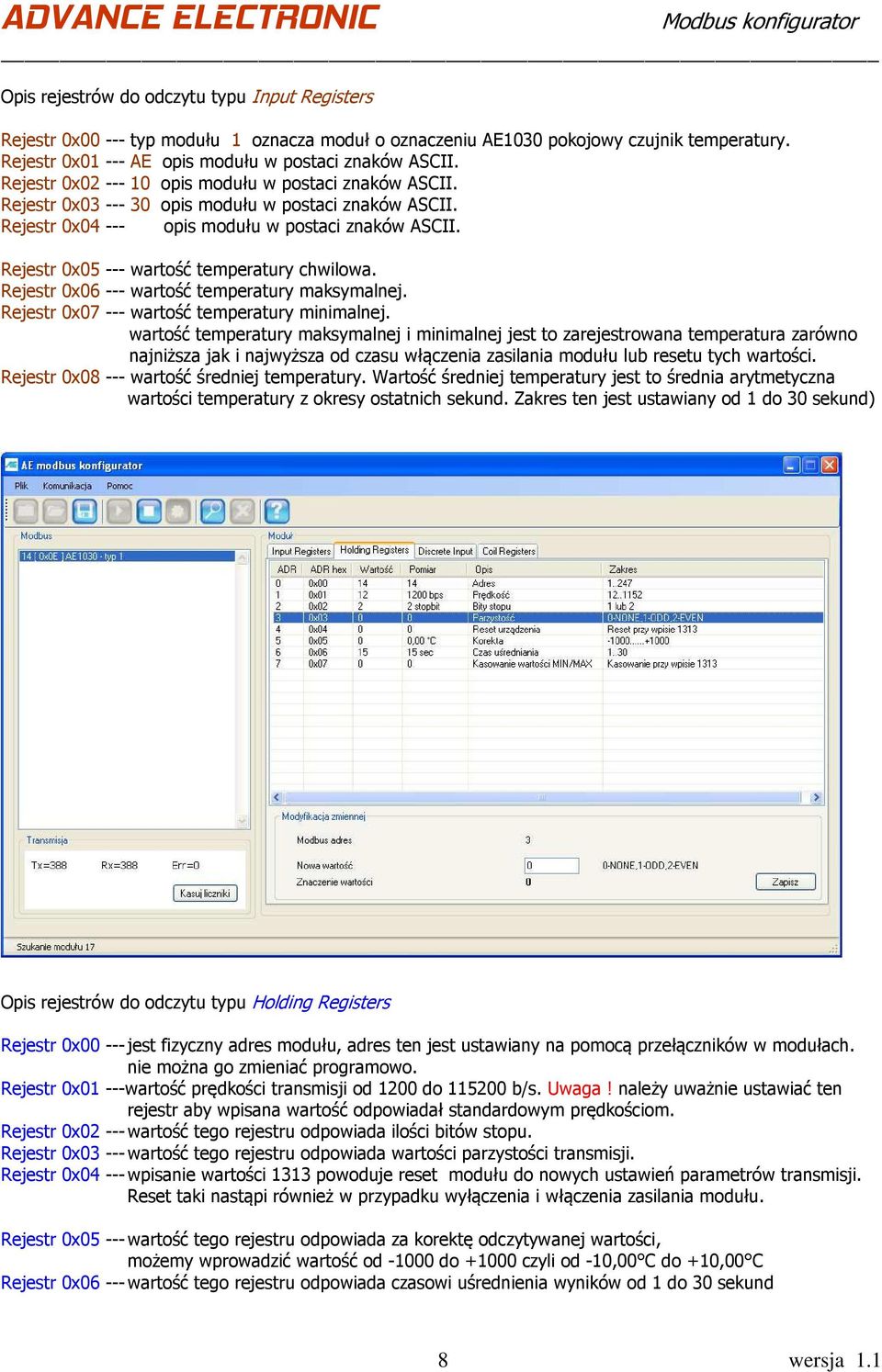The width and height of the screenshot is (882, 1372).
Task: Click the Rx=388 counter text
Action: (x=119, y=865)
